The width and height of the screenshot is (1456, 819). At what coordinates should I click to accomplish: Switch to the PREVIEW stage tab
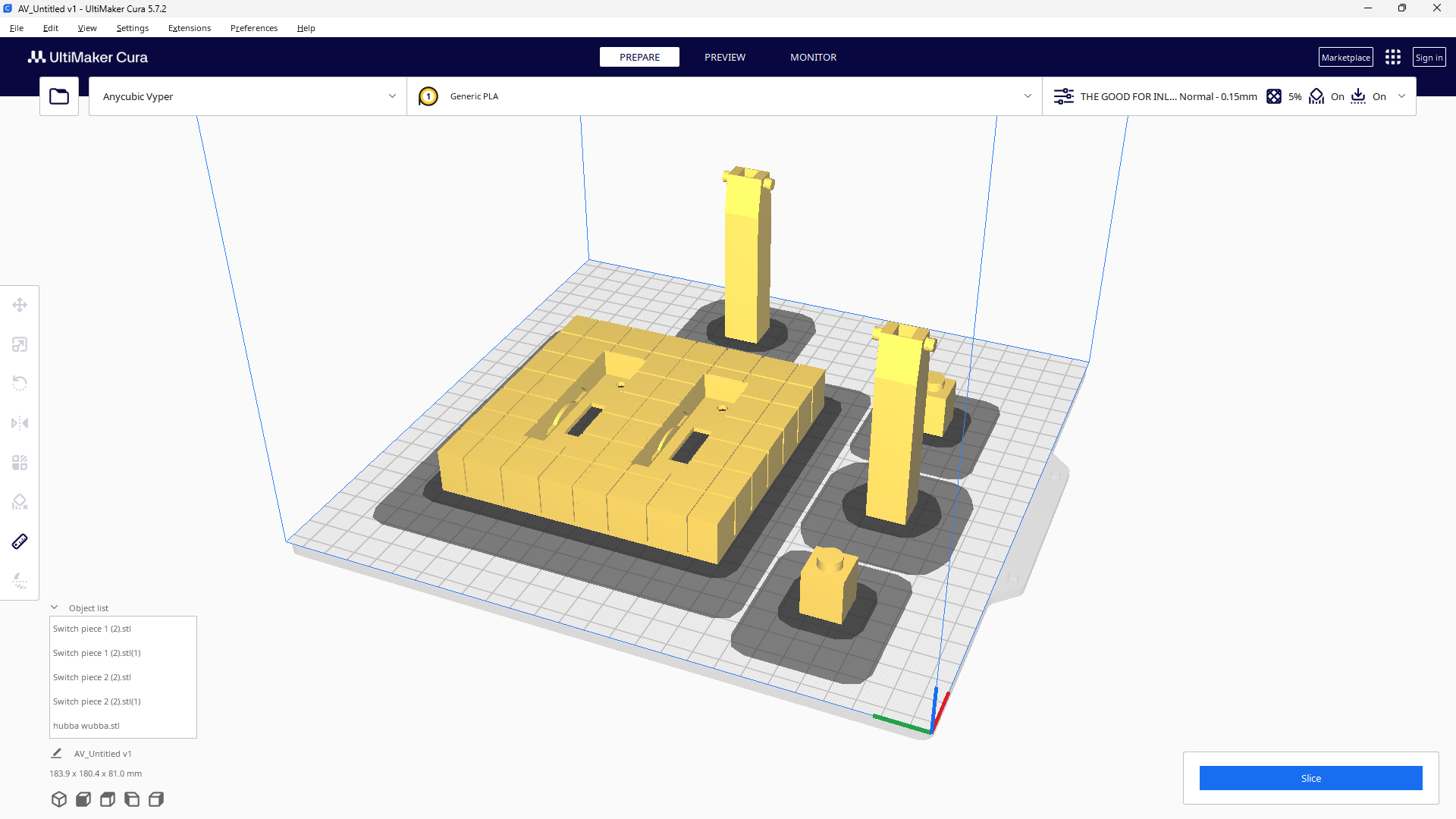pyautogui.click(x=724, y=58)
